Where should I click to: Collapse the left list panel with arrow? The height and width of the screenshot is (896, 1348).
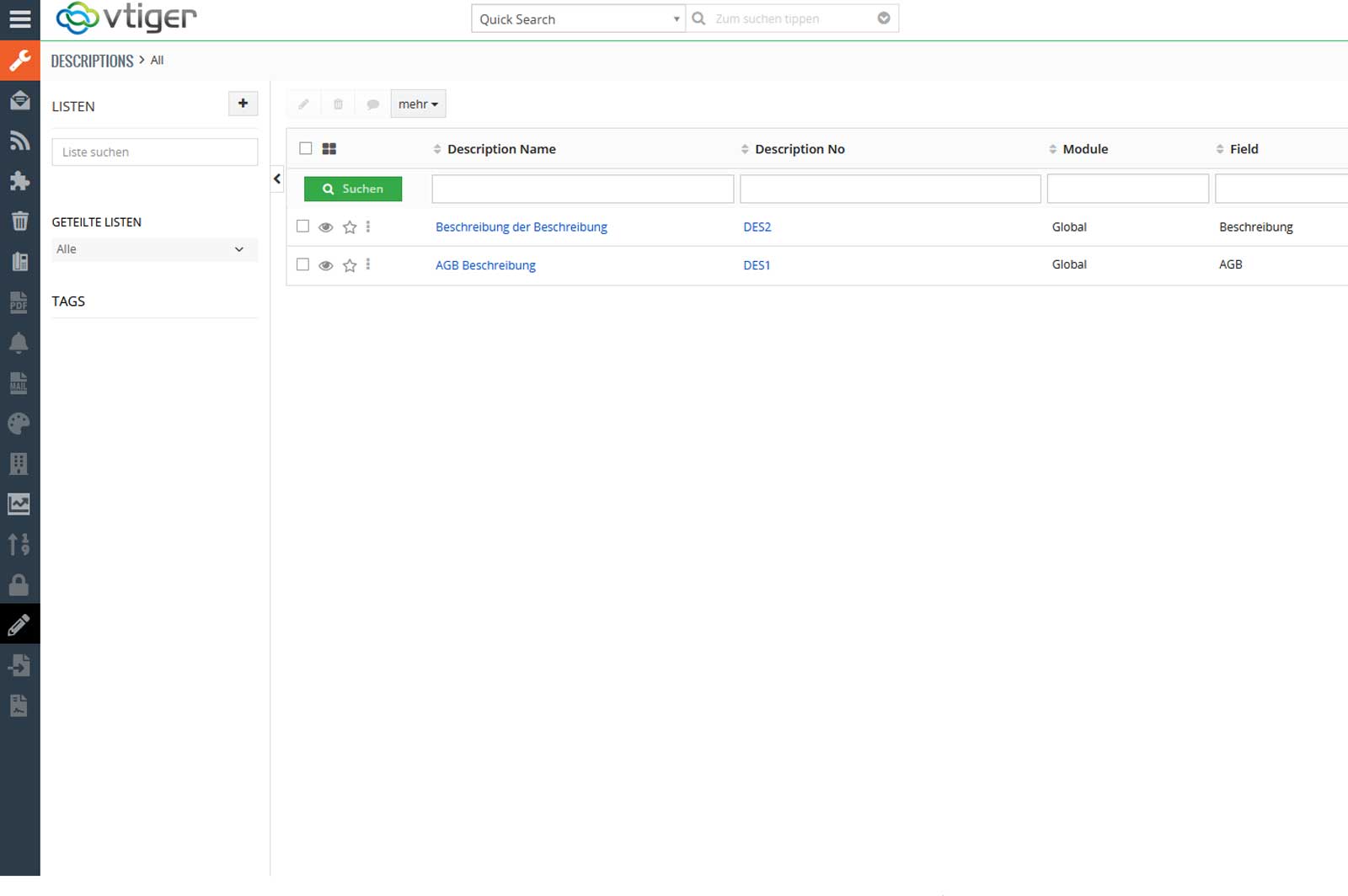click(277, 179)
